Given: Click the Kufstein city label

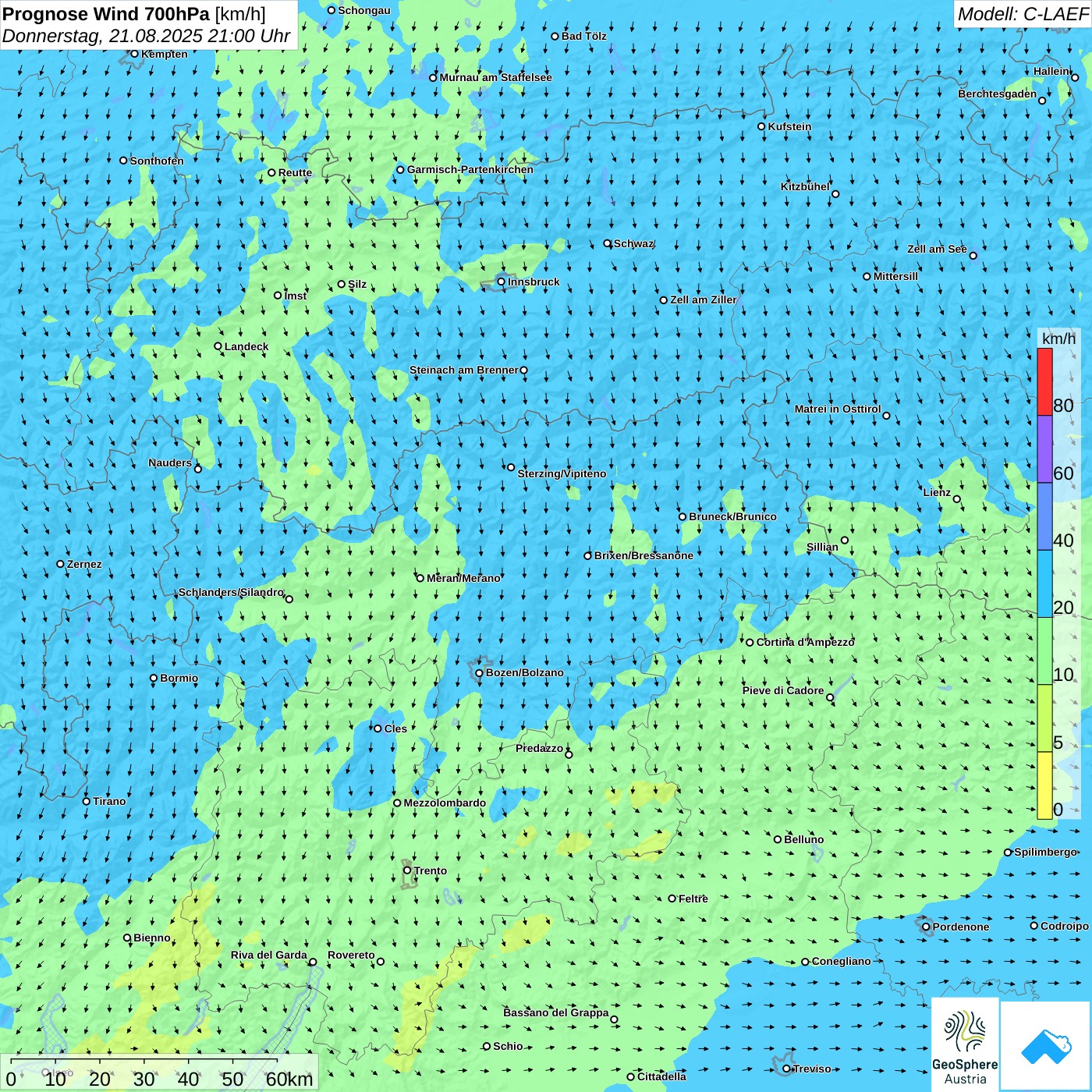Looking at the screenshot, I should tap(789, 126).
